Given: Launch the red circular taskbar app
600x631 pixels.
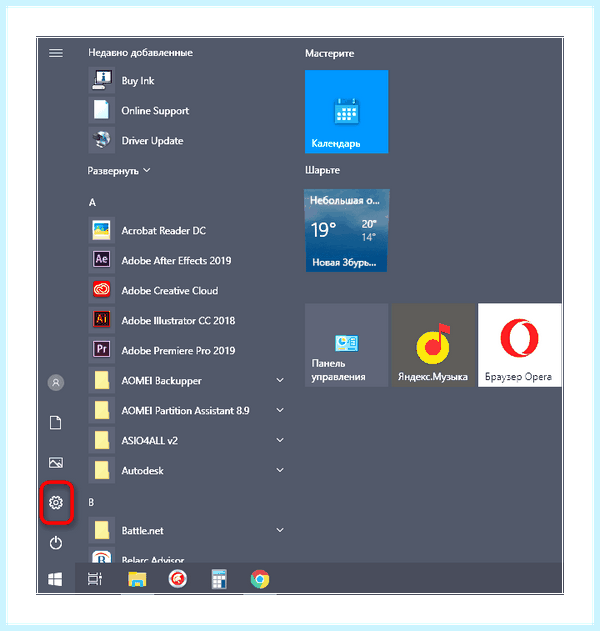Looking at the screenshot, I should tap(177, 579).
